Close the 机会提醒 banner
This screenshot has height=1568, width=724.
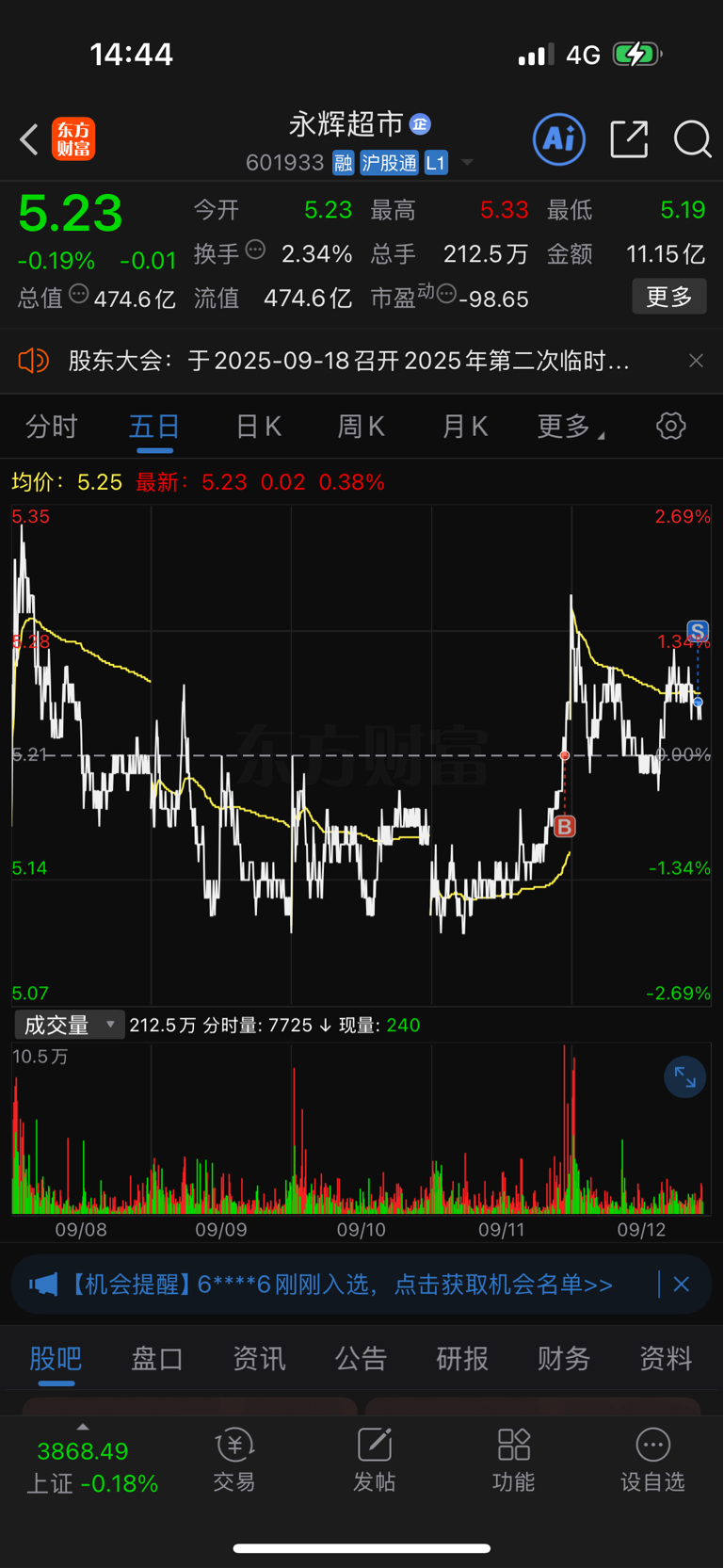[682, 1285]
